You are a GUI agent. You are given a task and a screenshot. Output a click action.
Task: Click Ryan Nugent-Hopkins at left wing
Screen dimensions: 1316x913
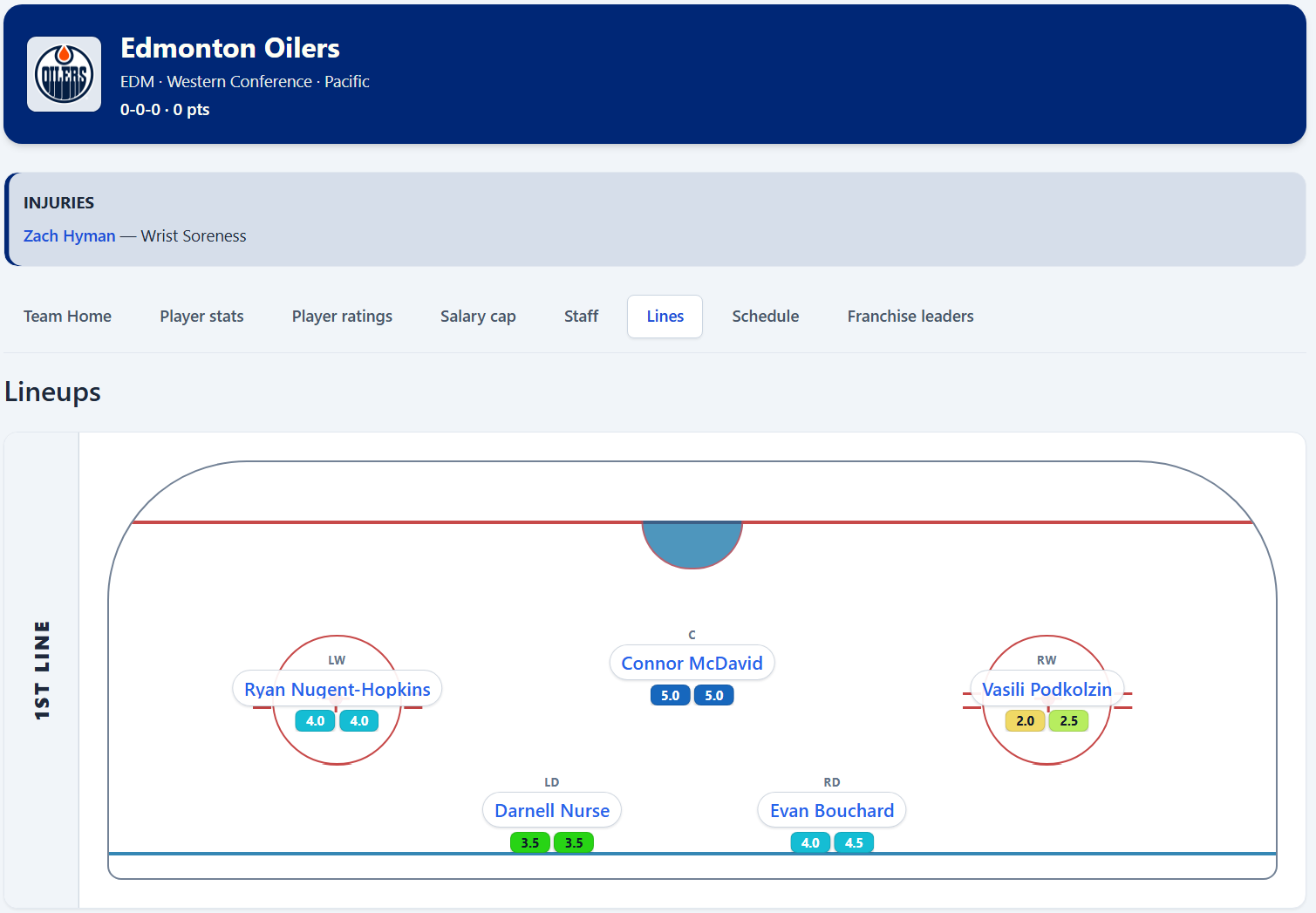click(x=337, y=690)
